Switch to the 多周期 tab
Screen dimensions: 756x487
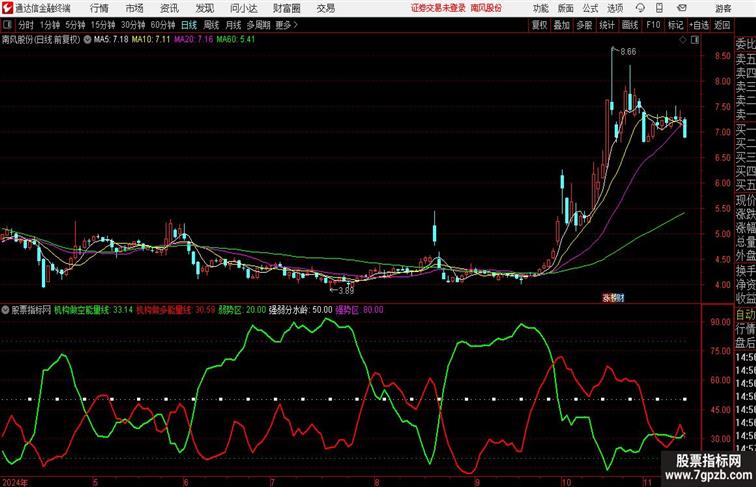point(258,25)
